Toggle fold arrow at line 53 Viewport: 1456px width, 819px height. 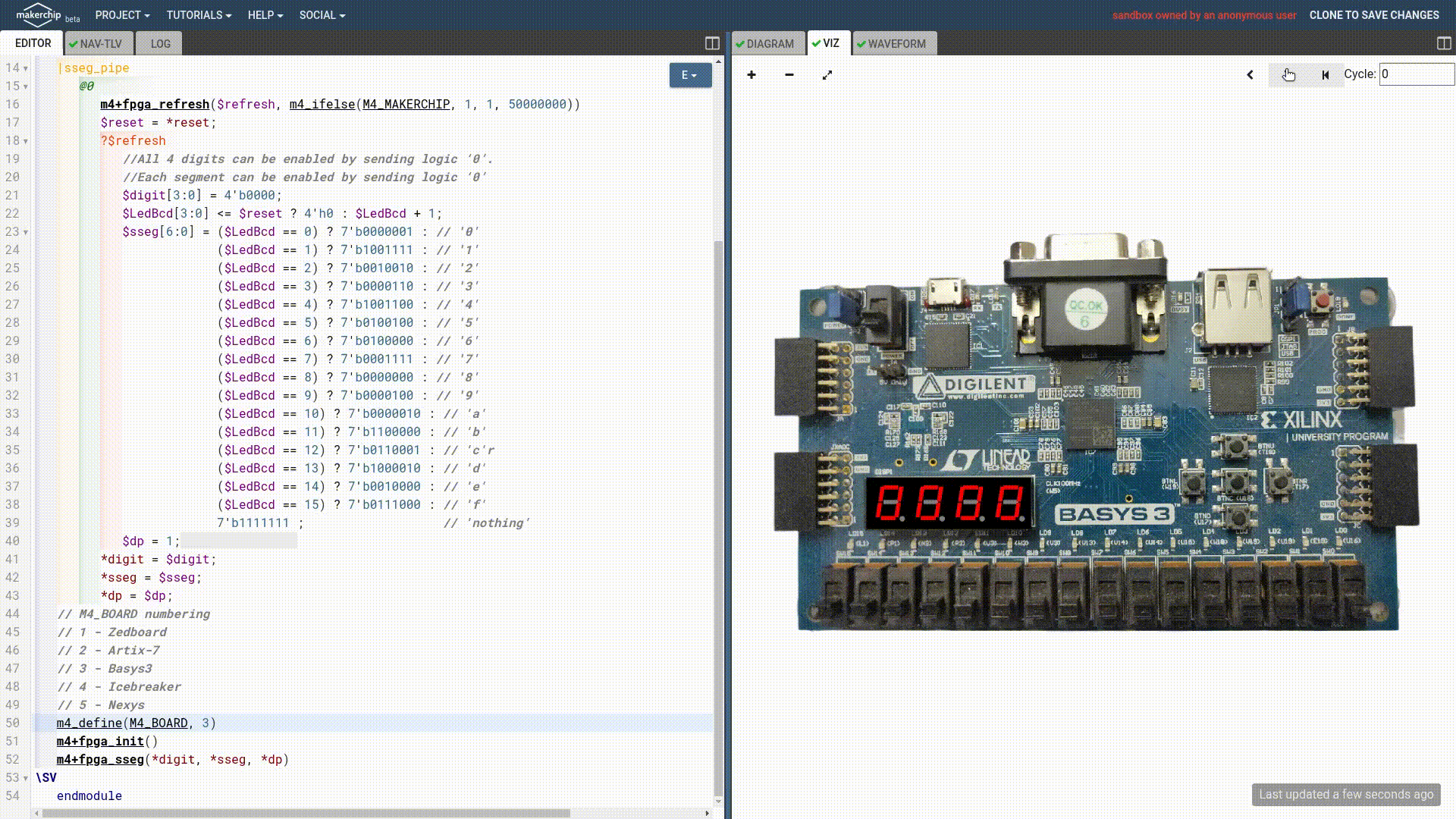pyautogui.click(x=26, y=778)
